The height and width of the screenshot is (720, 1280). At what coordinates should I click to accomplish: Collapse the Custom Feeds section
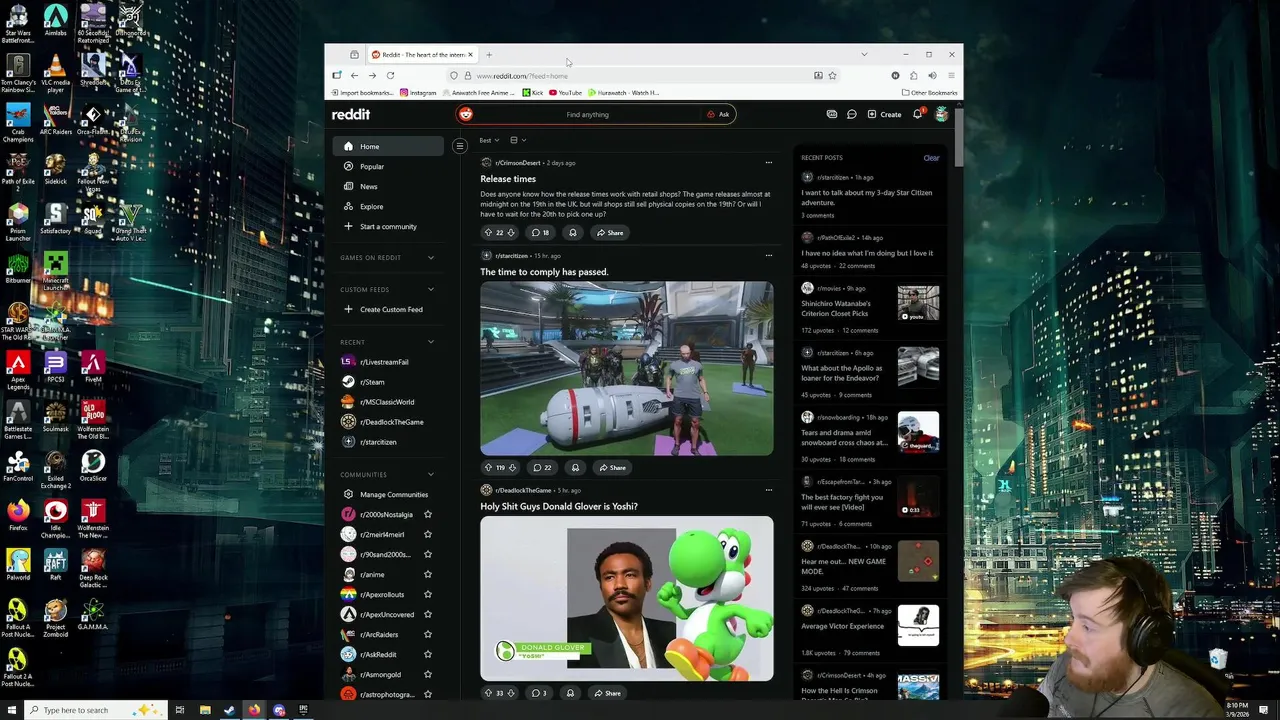click(431, 289)
